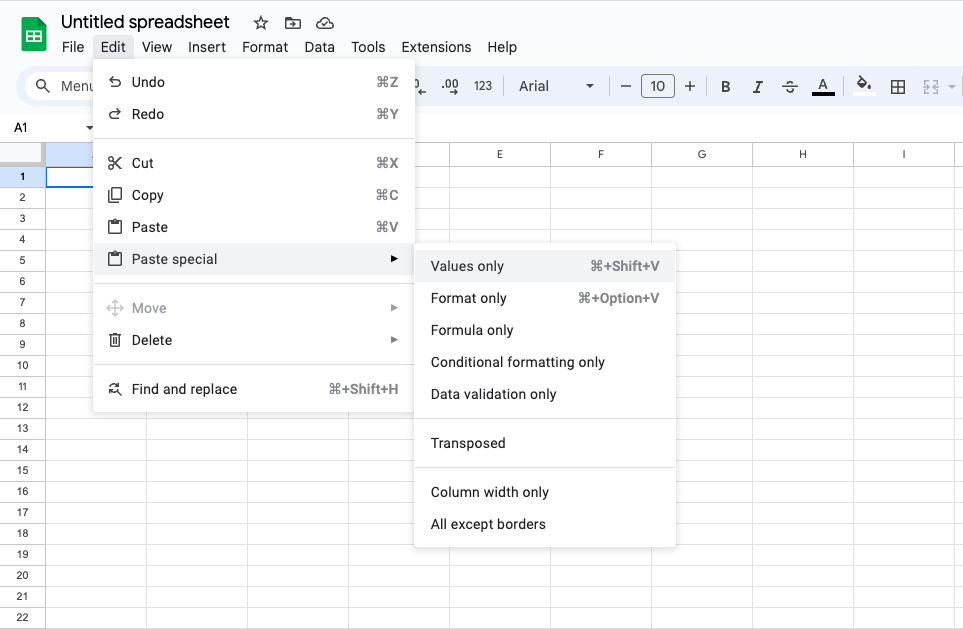Open Find and replace
This screenshot has height=629, width=963.
tap(254, 389)
